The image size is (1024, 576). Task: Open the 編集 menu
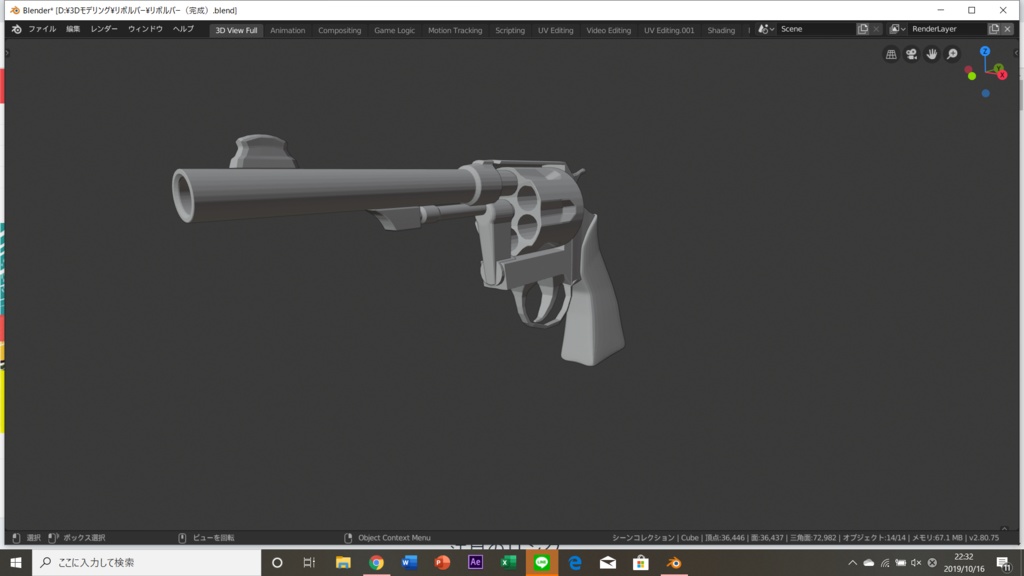tap(73, 29)
